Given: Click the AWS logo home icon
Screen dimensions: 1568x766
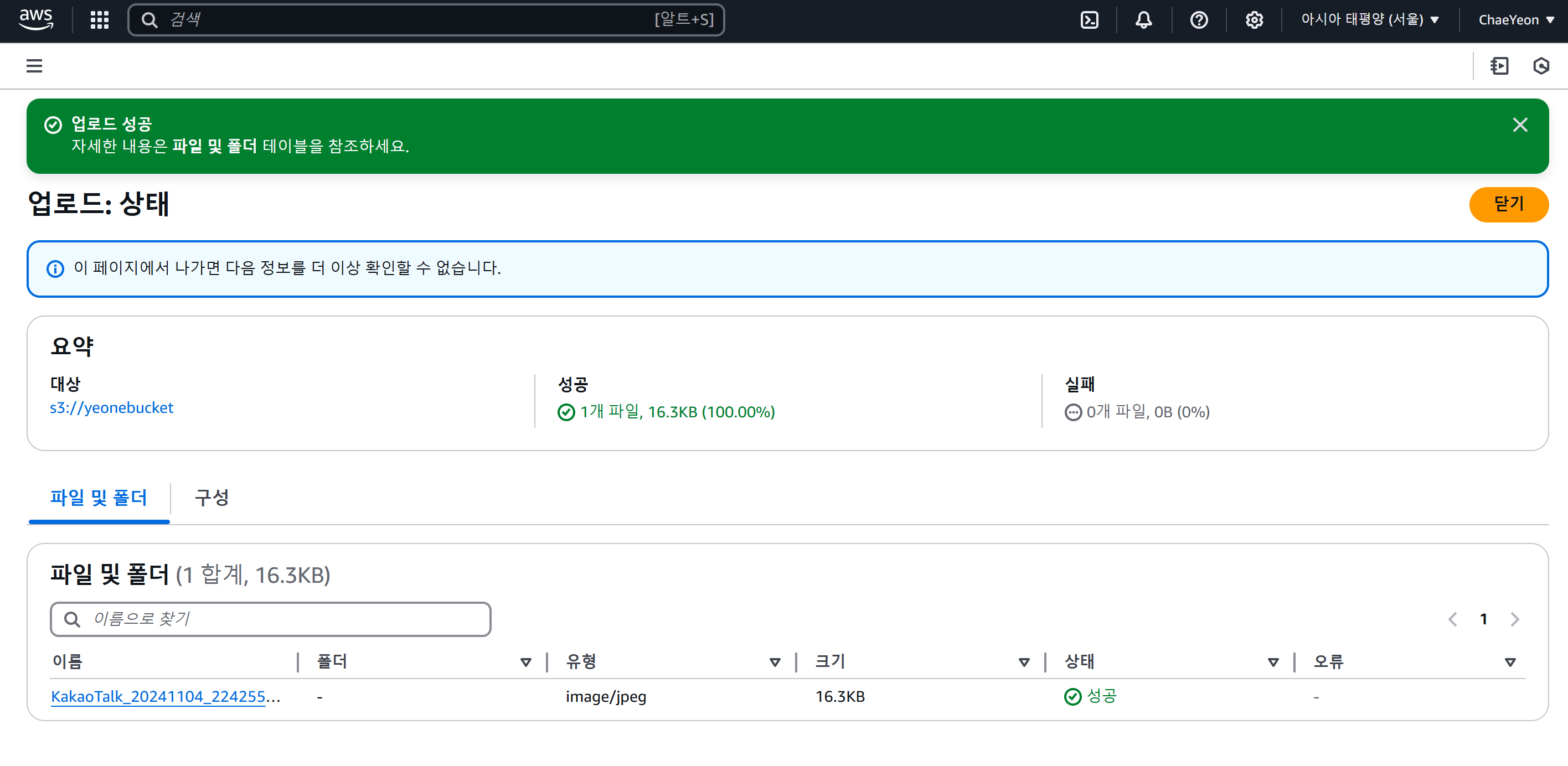Looking at the screenshot, I should (36, 19).
